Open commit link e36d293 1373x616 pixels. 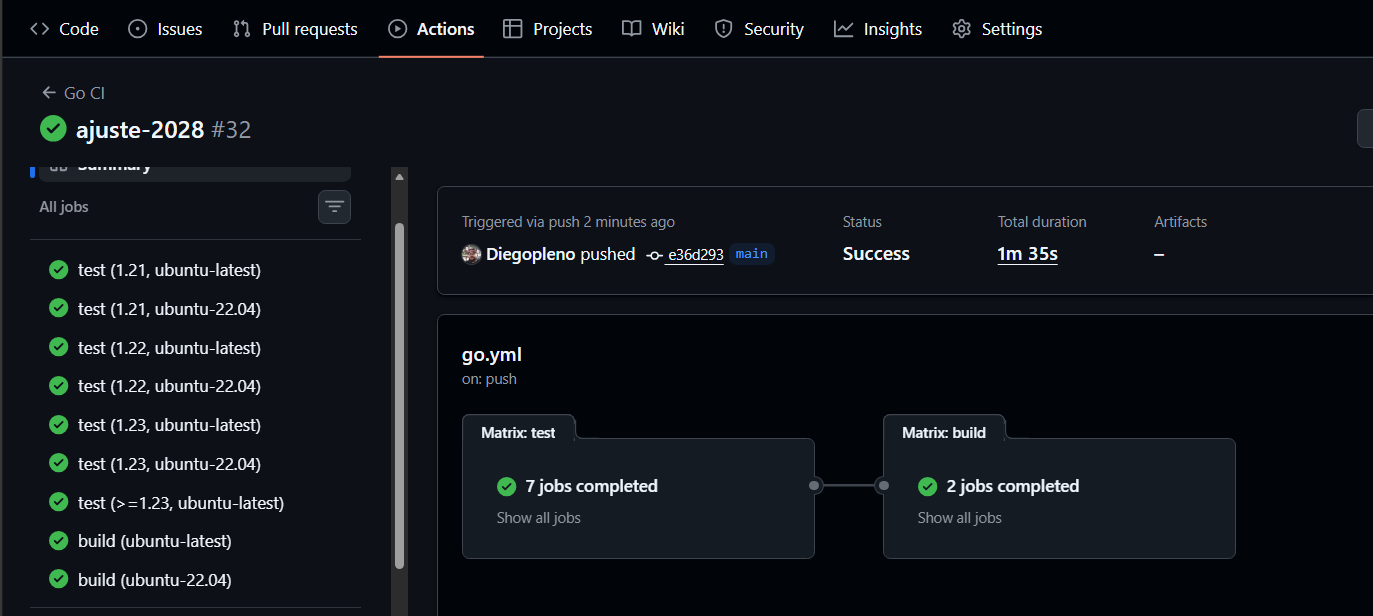tap(694, 255)
